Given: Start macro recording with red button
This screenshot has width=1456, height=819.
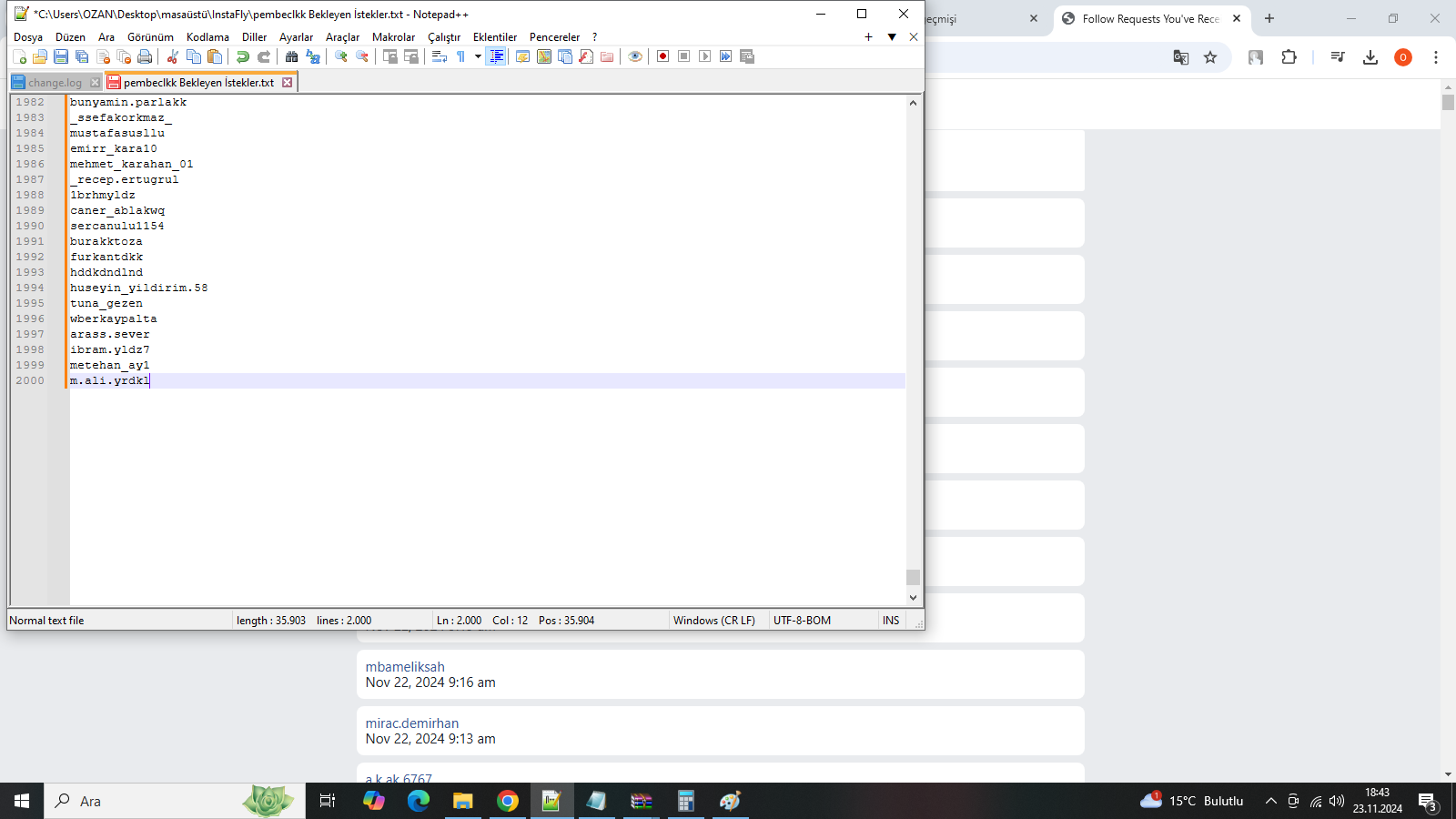Looking at the screenshot, I should 662,56.
